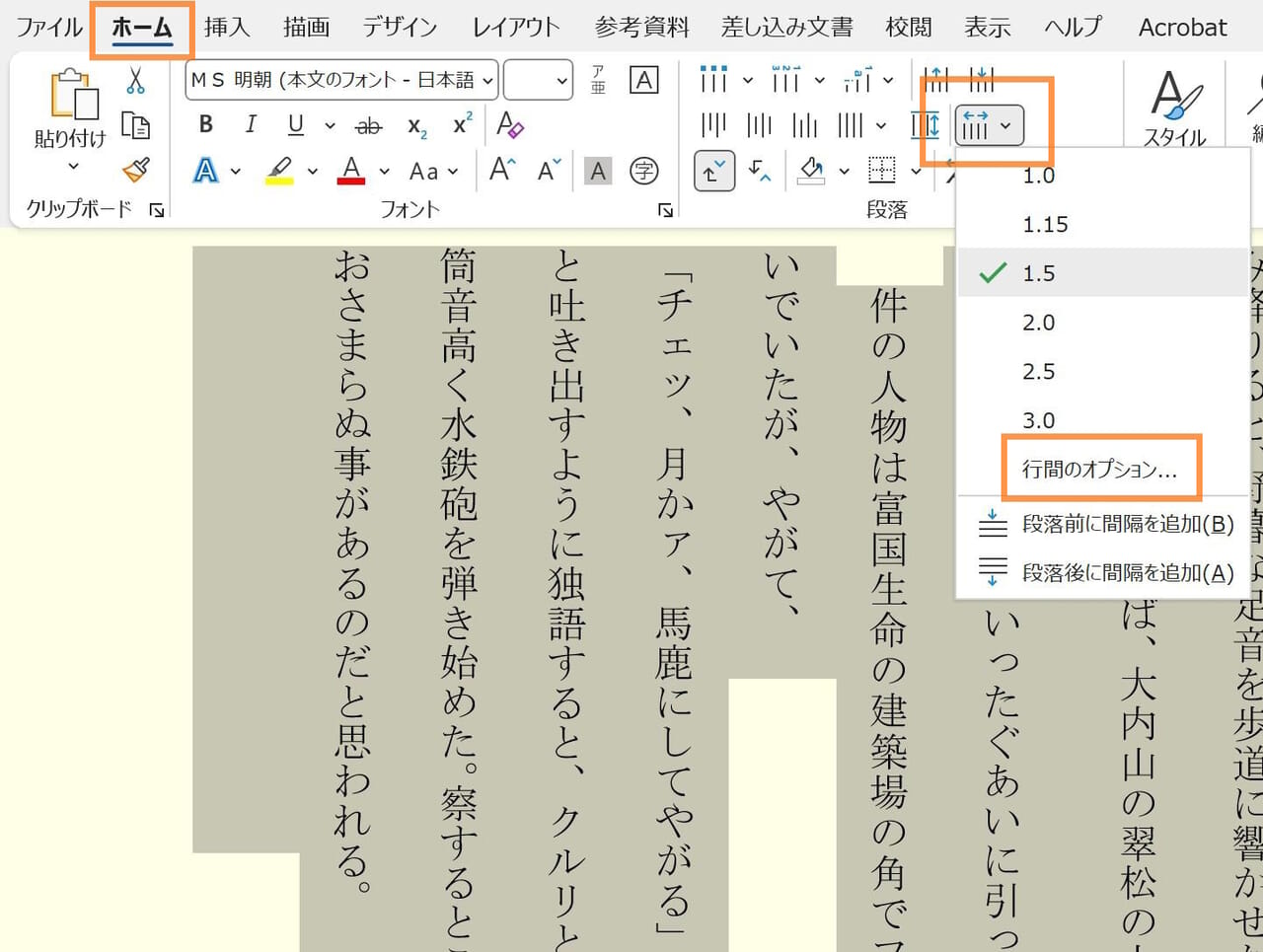
Task: Expand the numbering library arrow
Action: coord(819,80)
